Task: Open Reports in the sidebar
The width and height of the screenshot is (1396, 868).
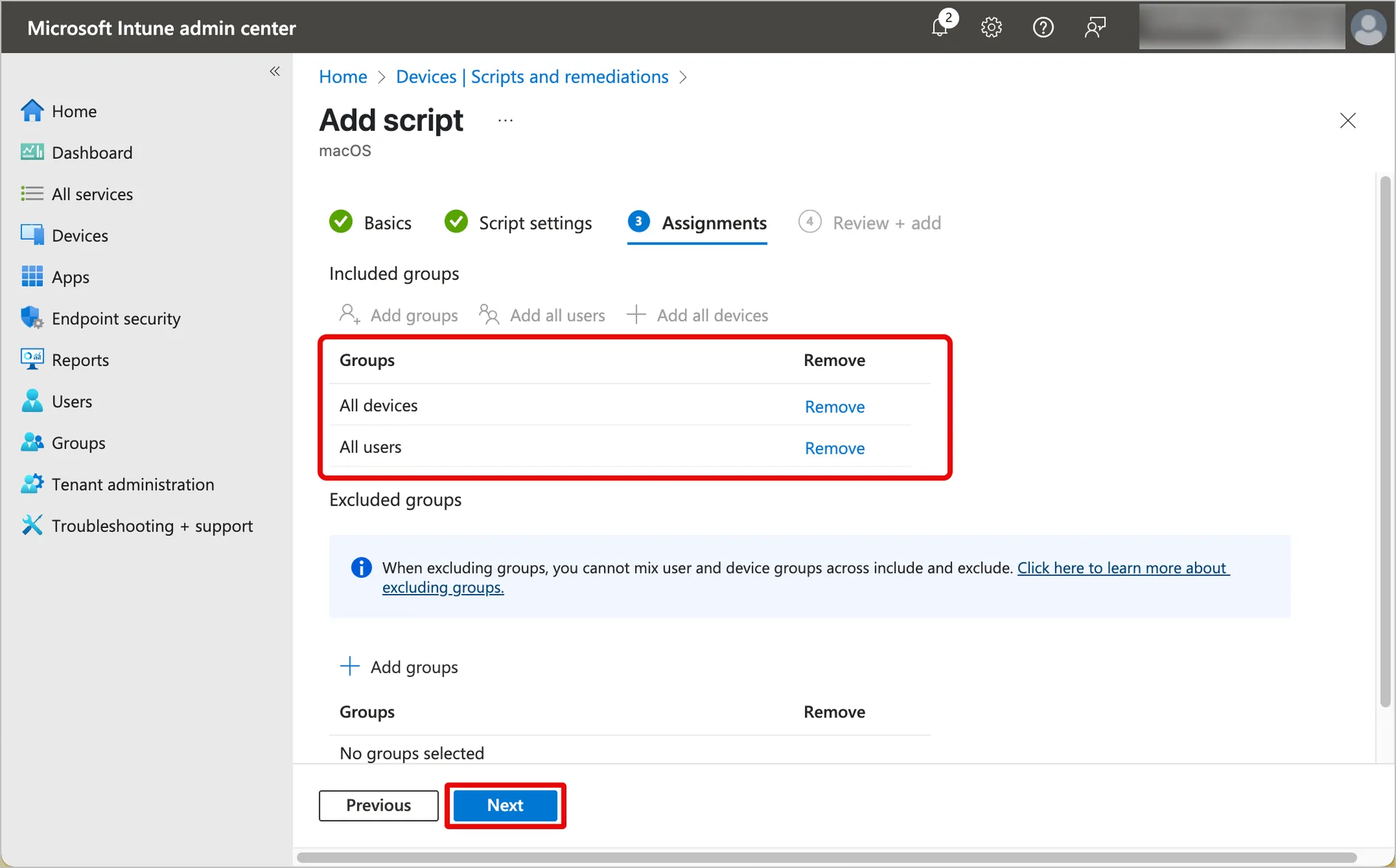Action: [80, 360]
